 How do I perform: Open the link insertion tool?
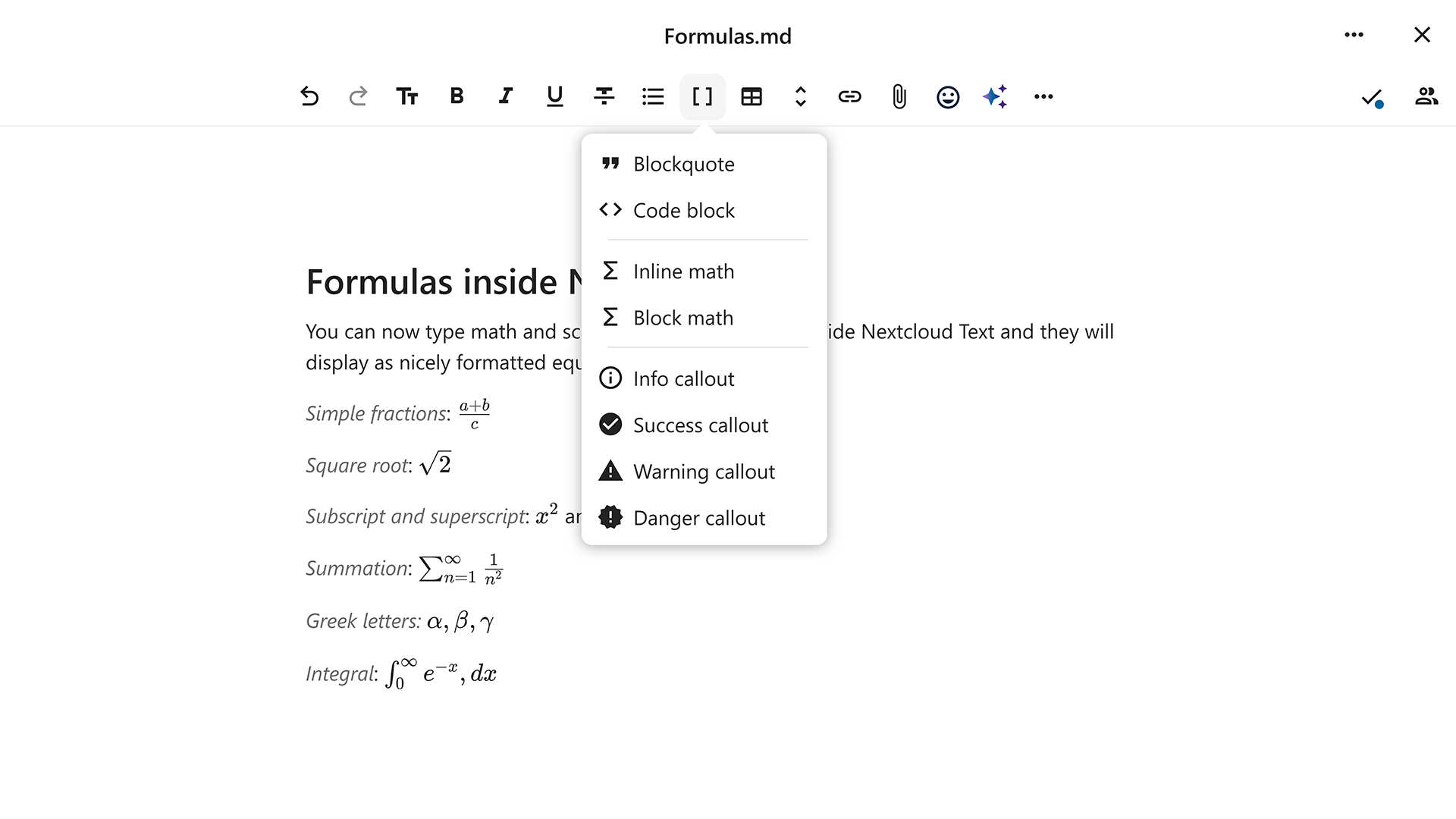(849, 96)
